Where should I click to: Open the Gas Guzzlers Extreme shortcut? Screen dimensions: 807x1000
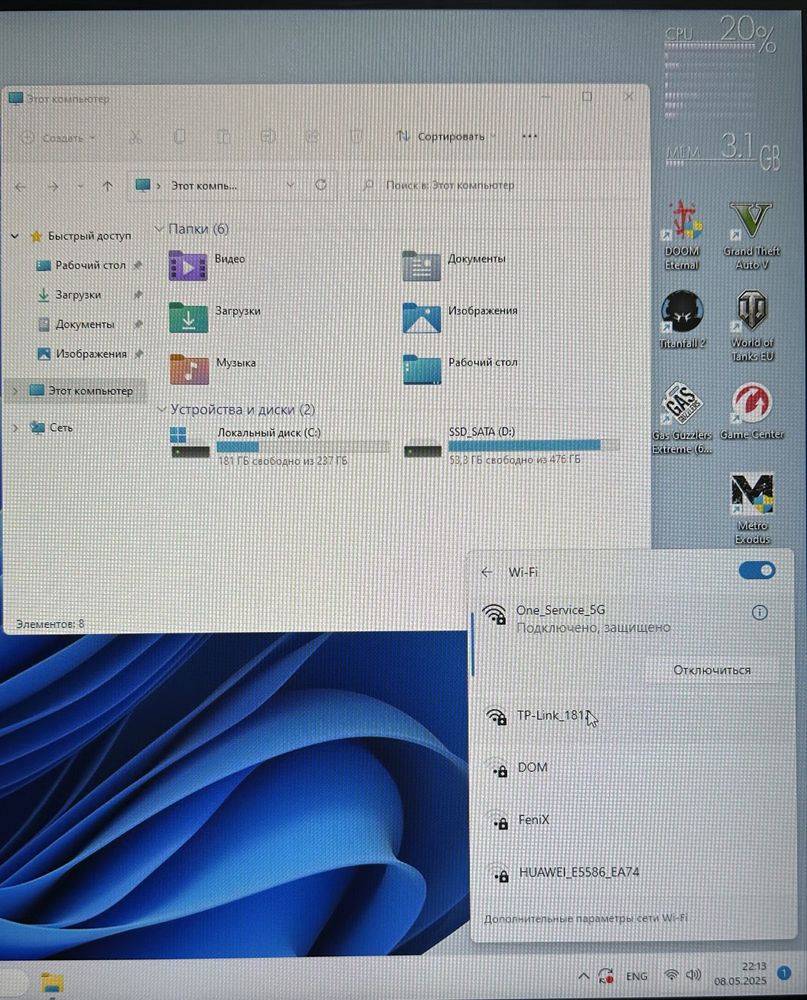682,418
